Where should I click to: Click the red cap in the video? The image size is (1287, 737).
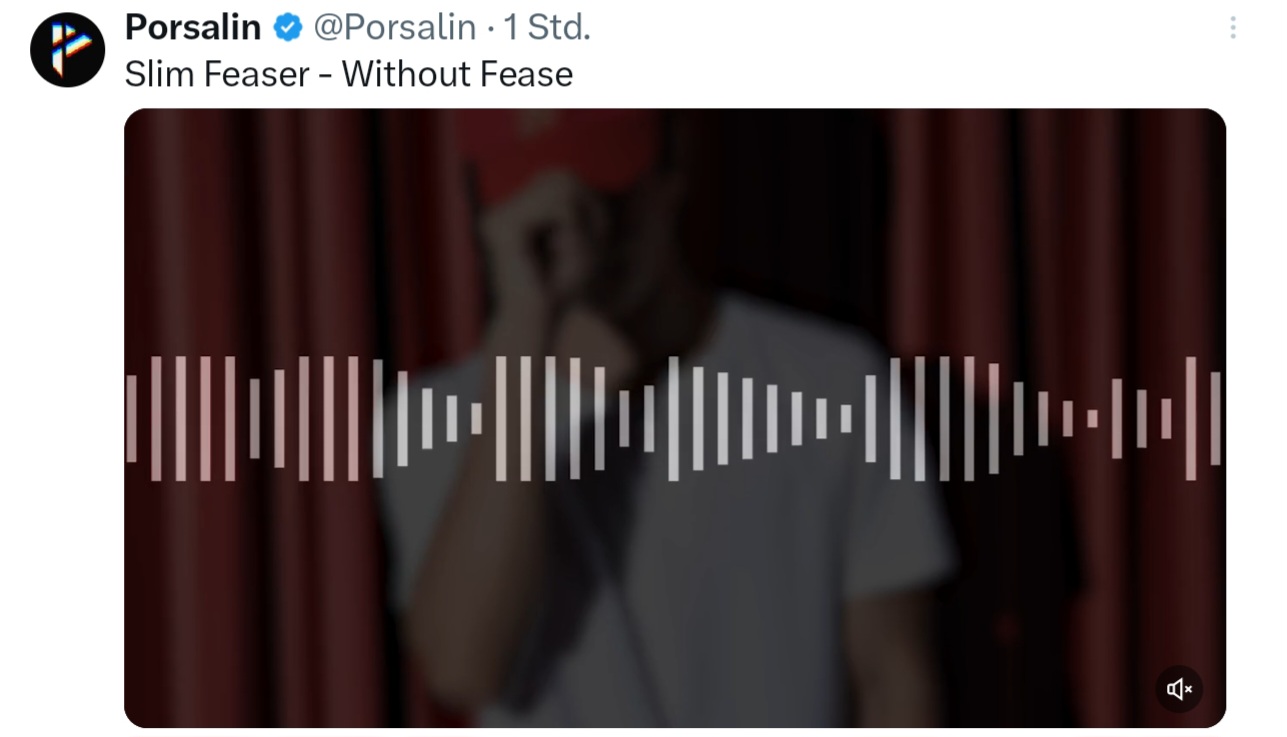click(x=560, y=150)
